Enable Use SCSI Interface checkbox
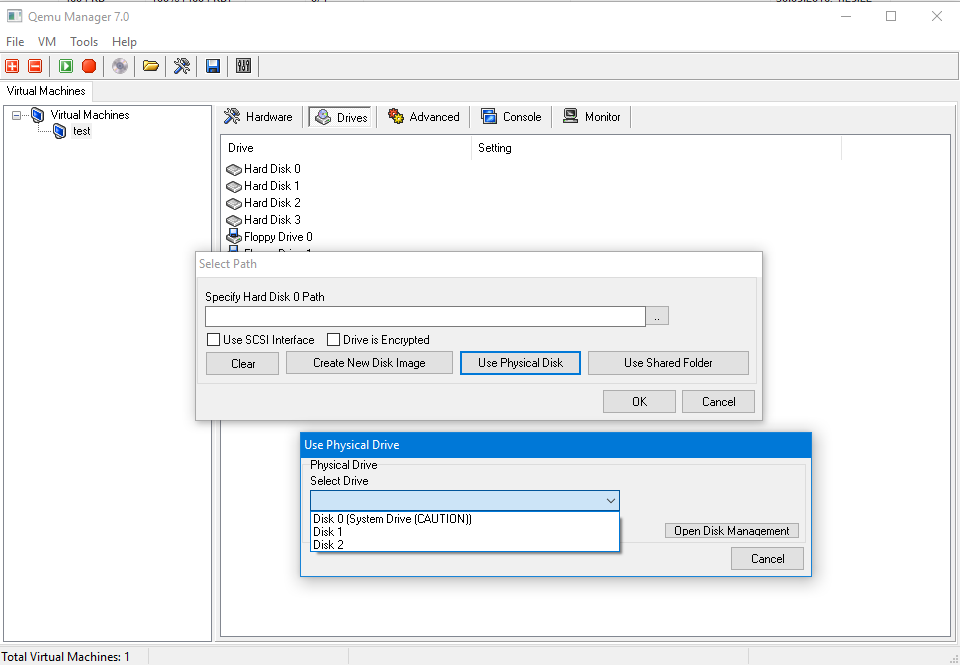This screenshot has height=665, width=960. [213, 339]
